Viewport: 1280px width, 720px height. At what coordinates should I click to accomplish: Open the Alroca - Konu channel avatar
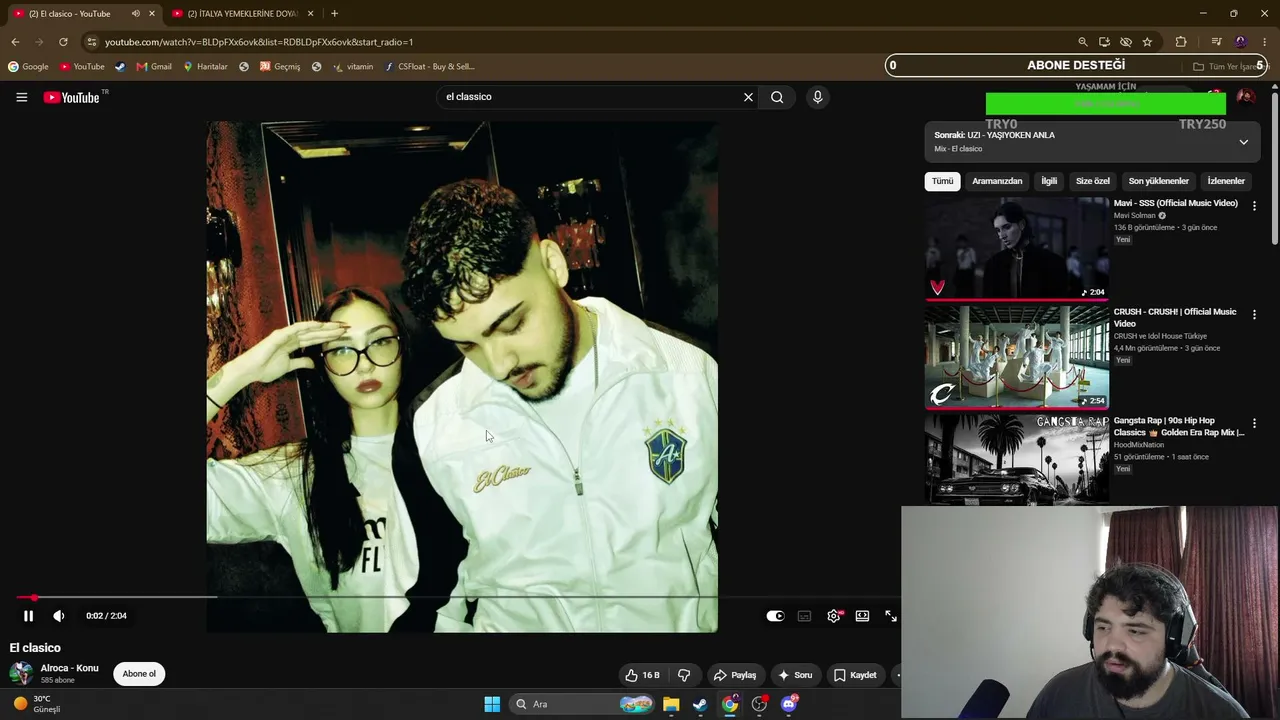point(21,673)
